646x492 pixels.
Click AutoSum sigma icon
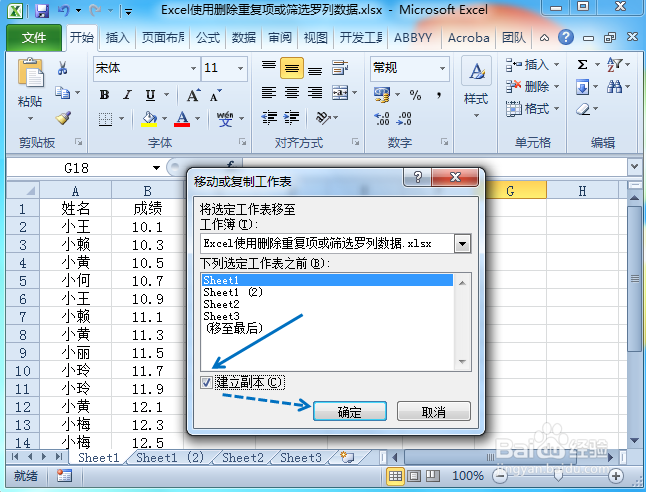[x=582, y=65]
